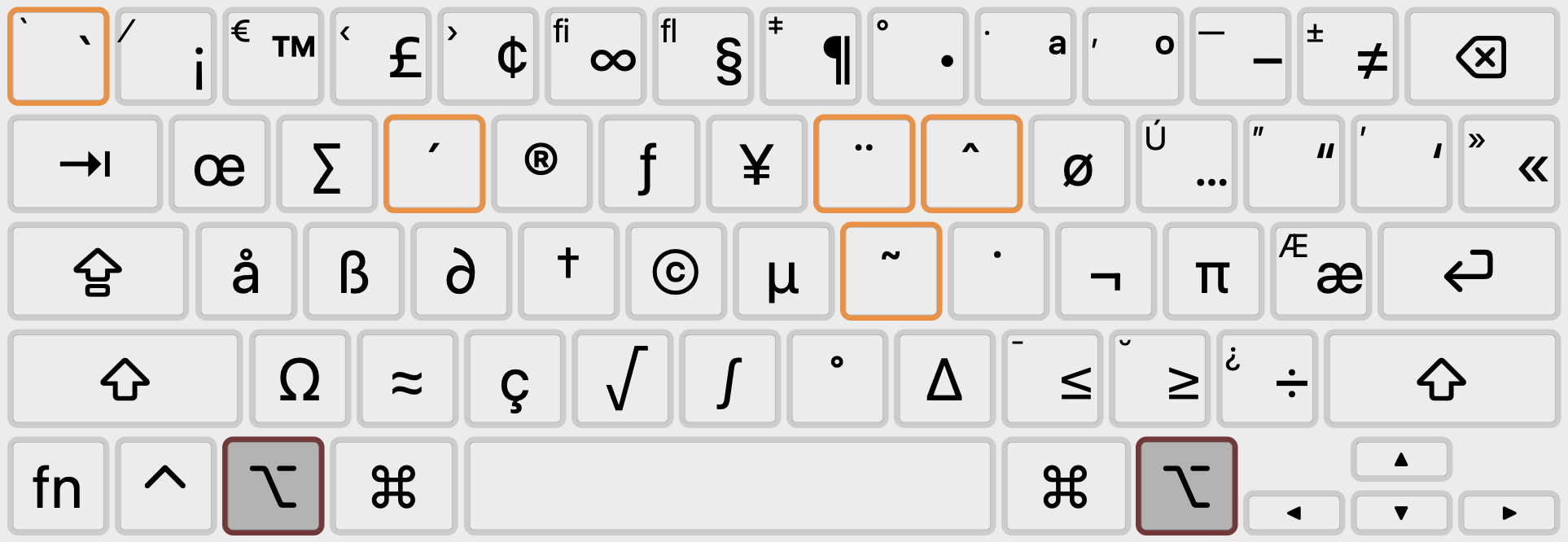Screen dimensions: 1568x542
Task: Click the right arrow key
Action: tap(1509, 514)
